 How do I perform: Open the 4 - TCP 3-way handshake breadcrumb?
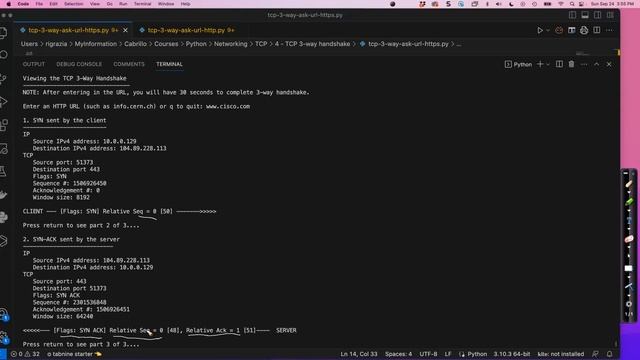coord(312,44)
